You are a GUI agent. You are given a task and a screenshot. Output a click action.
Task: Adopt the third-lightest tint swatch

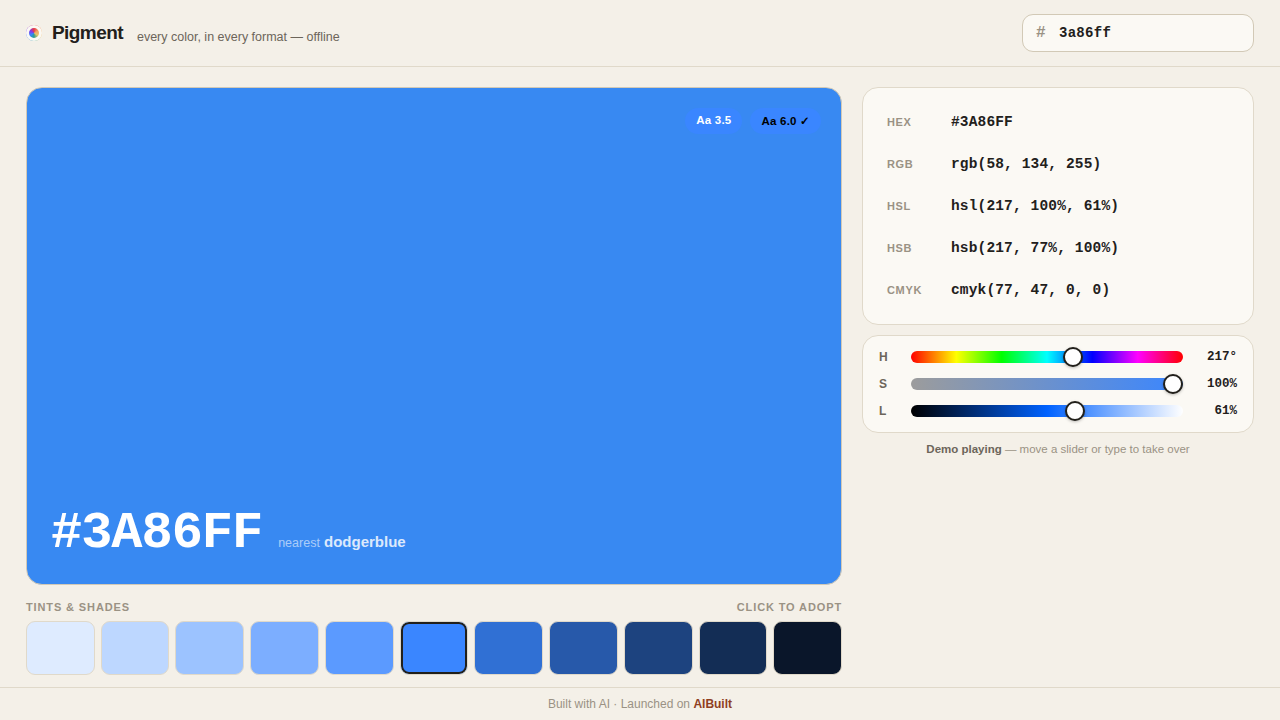pos(210,648)
